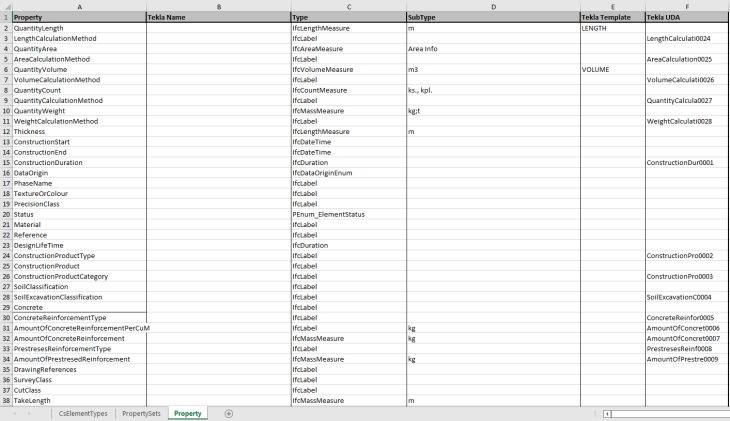This screenshot has width=730, height=421.
Task: Select cell 'PhaseName'
Action: coord(79,183)
